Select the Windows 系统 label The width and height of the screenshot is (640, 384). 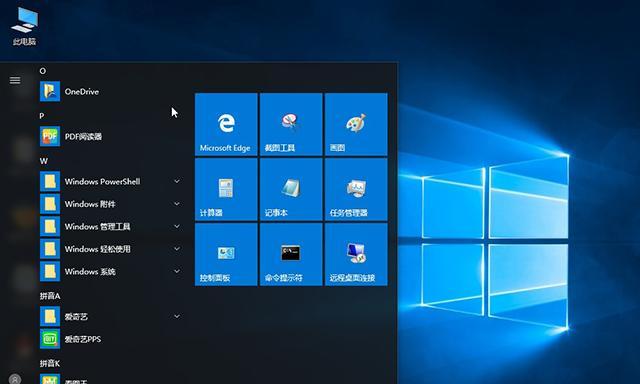click(x=90, y=272)
